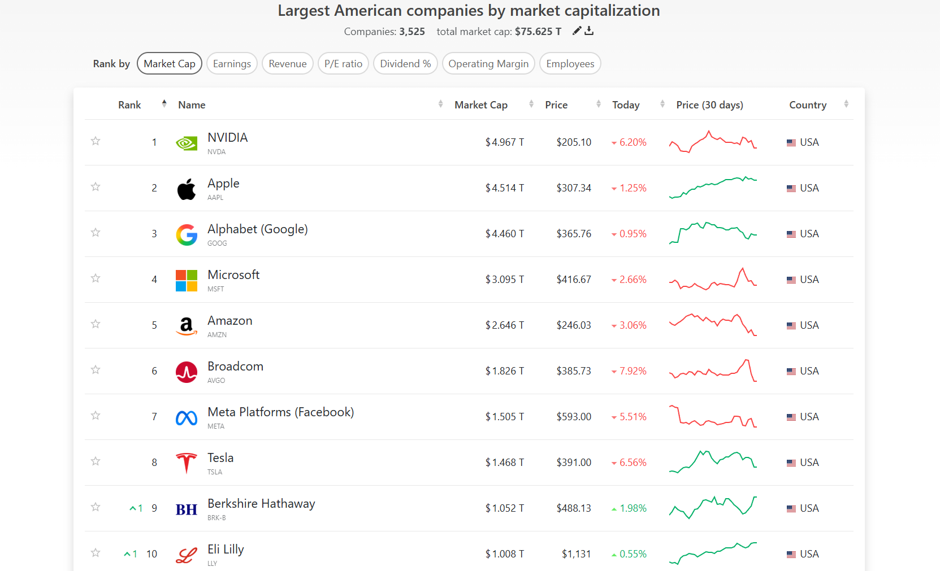Click the Price (30 days) column header
Image resolution: width=940 pixels, height=571 pixels.
click(710, 105)
